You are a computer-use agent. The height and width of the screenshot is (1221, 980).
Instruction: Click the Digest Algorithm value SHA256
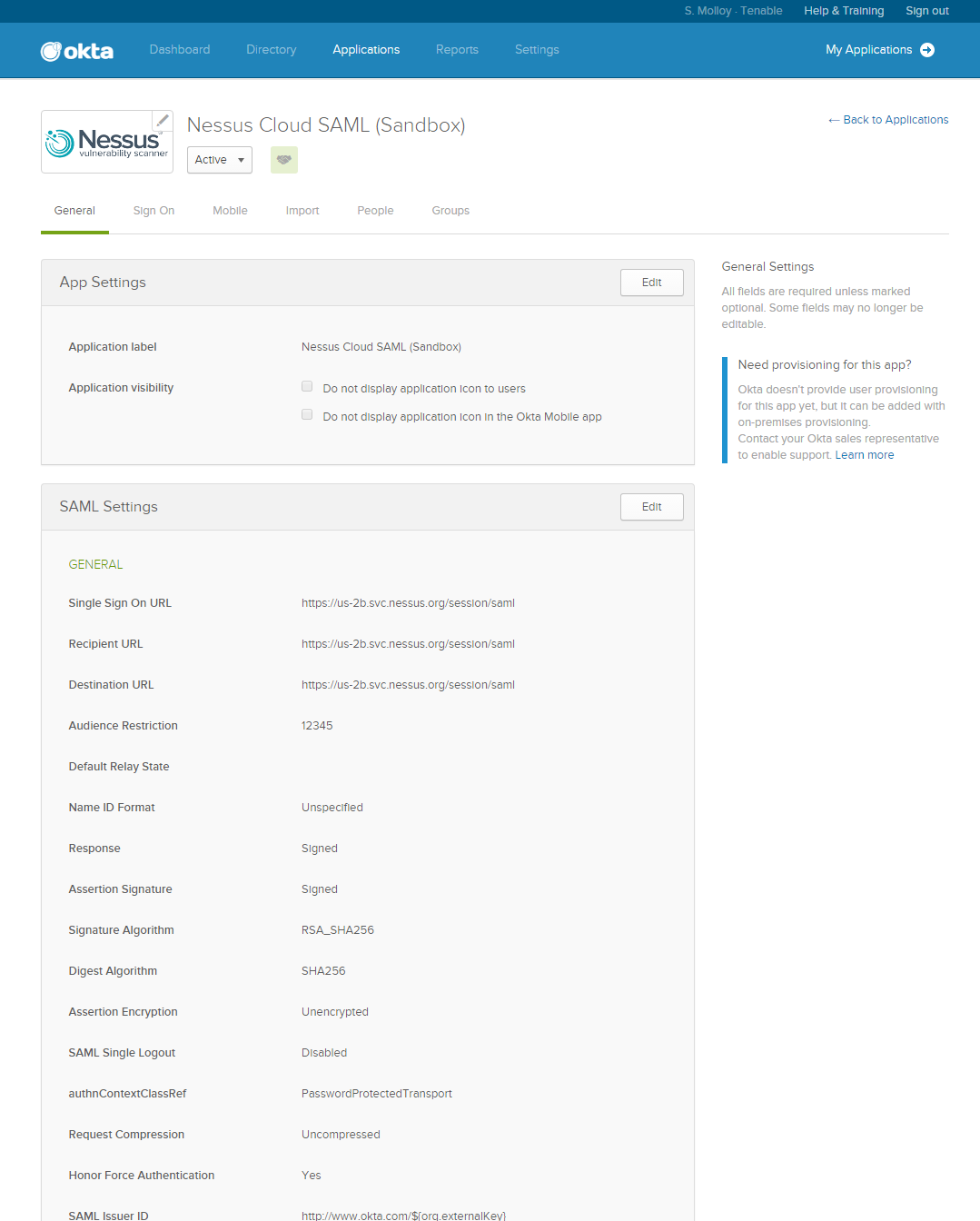tap(323, 971)
